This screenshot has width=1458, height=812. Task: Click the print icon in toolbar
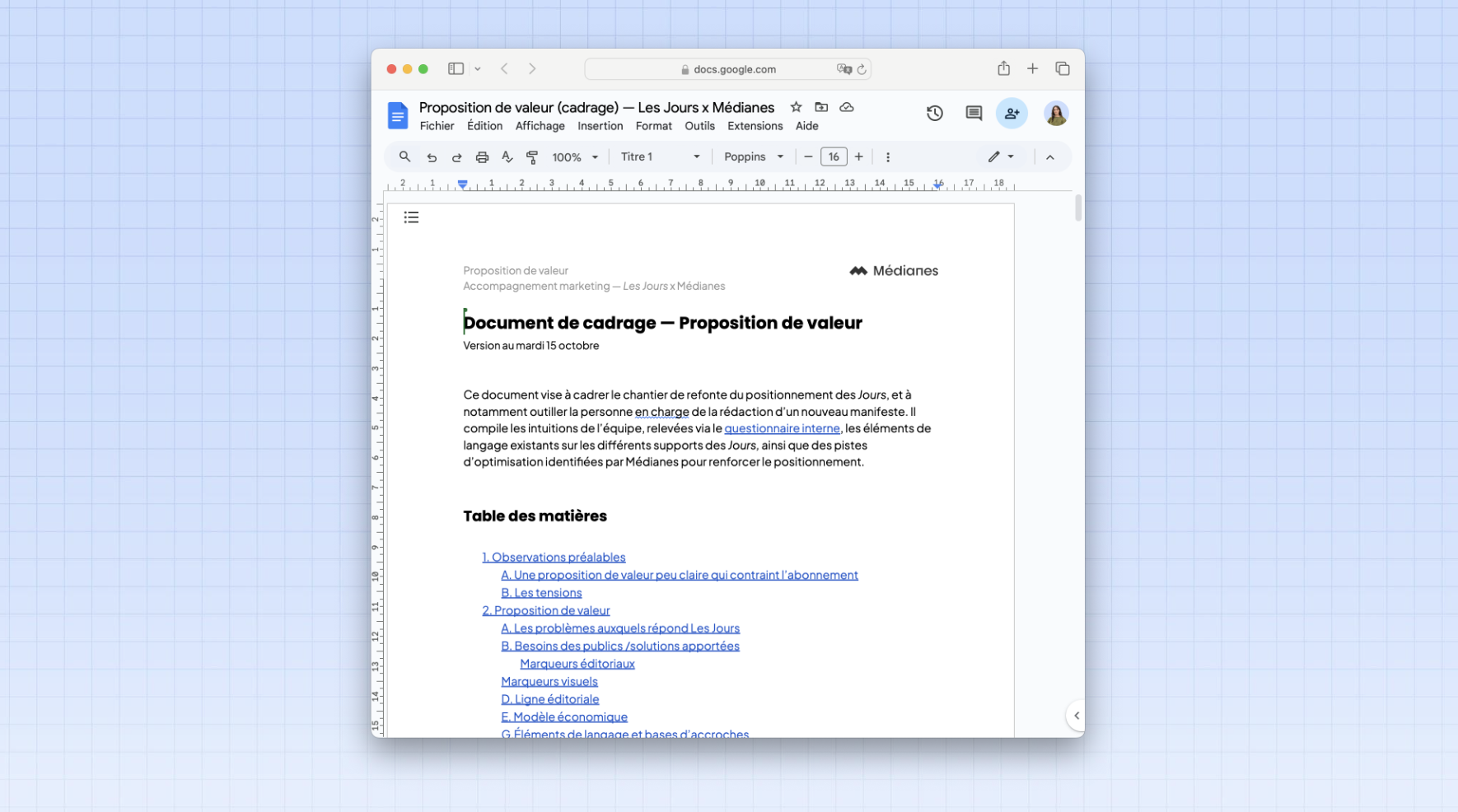[x=482, y=157]
